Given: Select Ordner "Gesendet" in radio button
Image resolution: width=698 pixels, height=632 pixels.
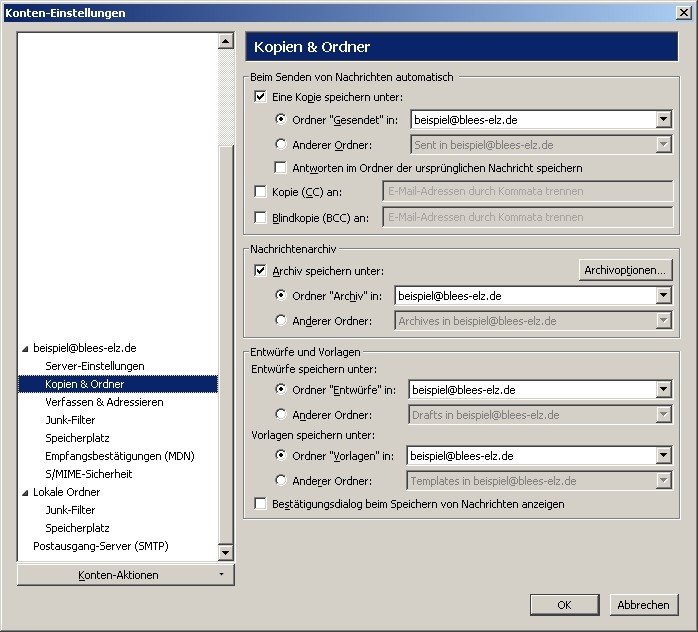Looking at the screenshot, I should tap(280, 119).
